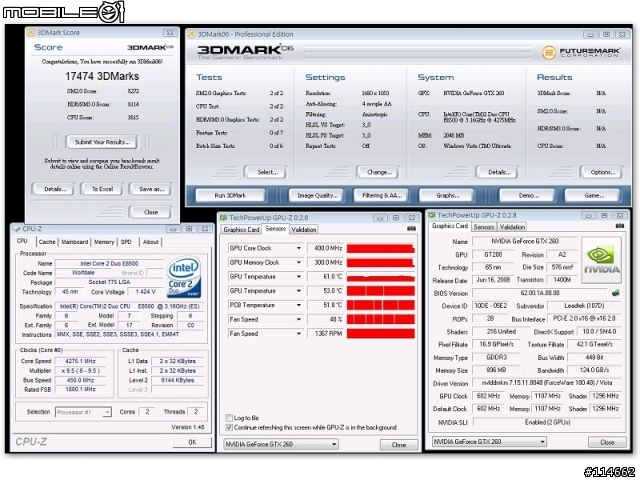640x480 pixels.
Task: Click the Fan Speed RPM red graph bar
Action: tap(380, 334)
